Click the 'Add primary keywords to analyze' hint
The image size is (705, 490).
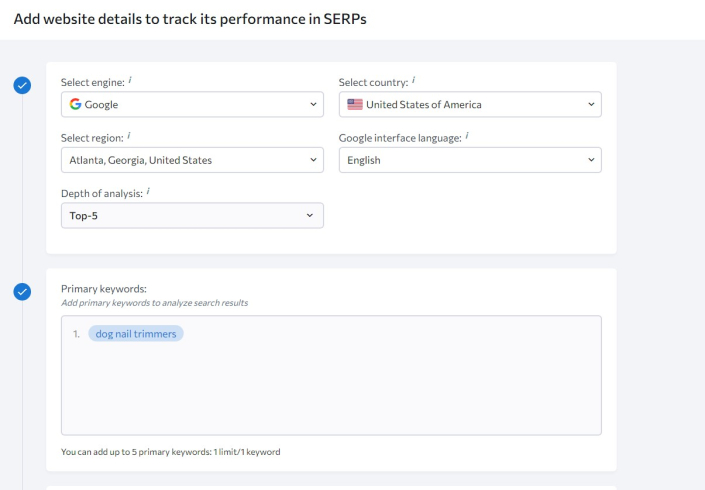[x=154, y=303]
